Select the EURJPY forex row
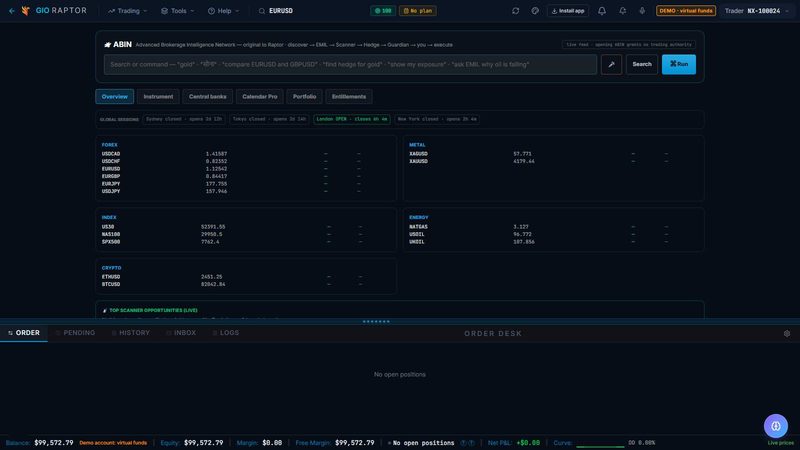The height and width of the screenshot is (450, 800). coord(245,184)
